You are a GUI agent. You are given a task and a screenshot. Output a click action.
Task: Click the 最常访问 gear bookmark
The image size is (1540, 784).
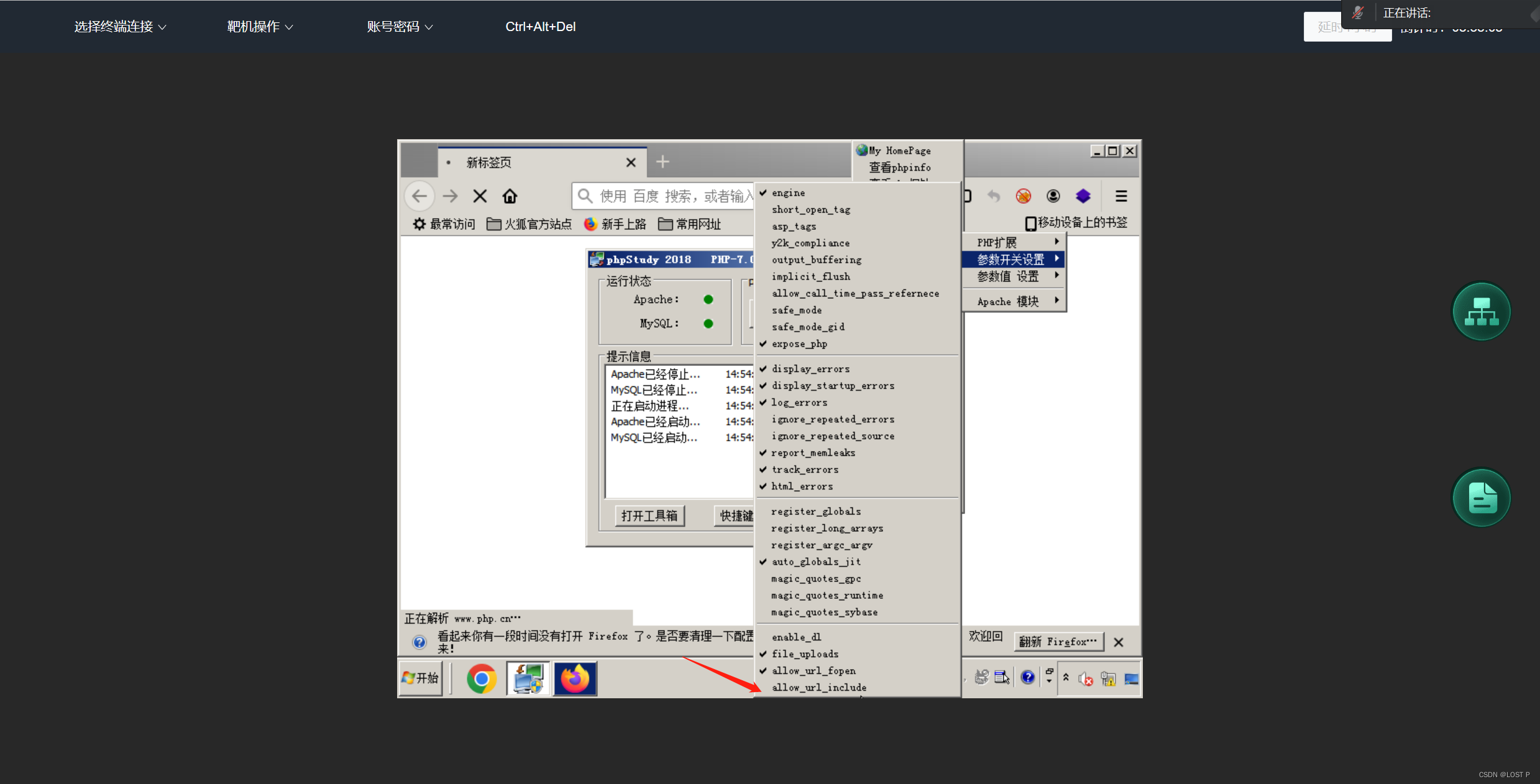click(444, 224)
